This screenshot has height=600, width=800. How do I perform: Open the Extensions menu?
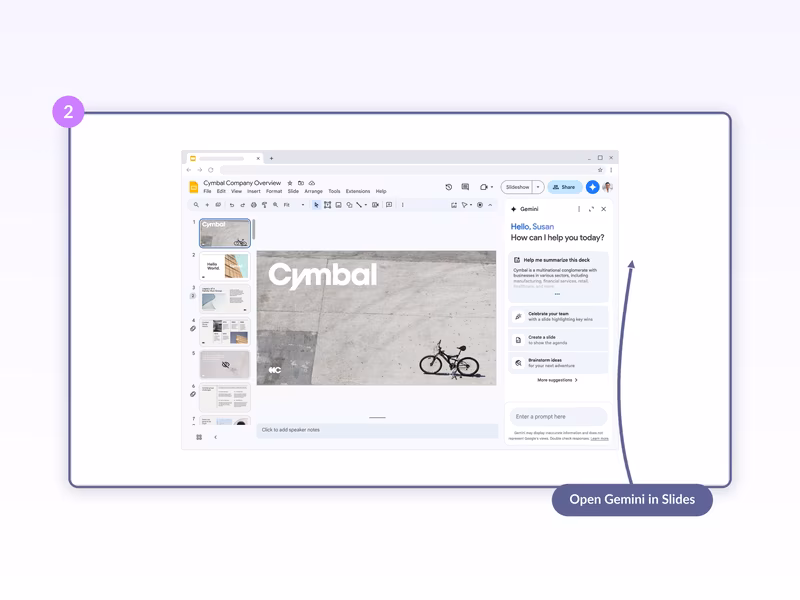(x=358, y=191)
